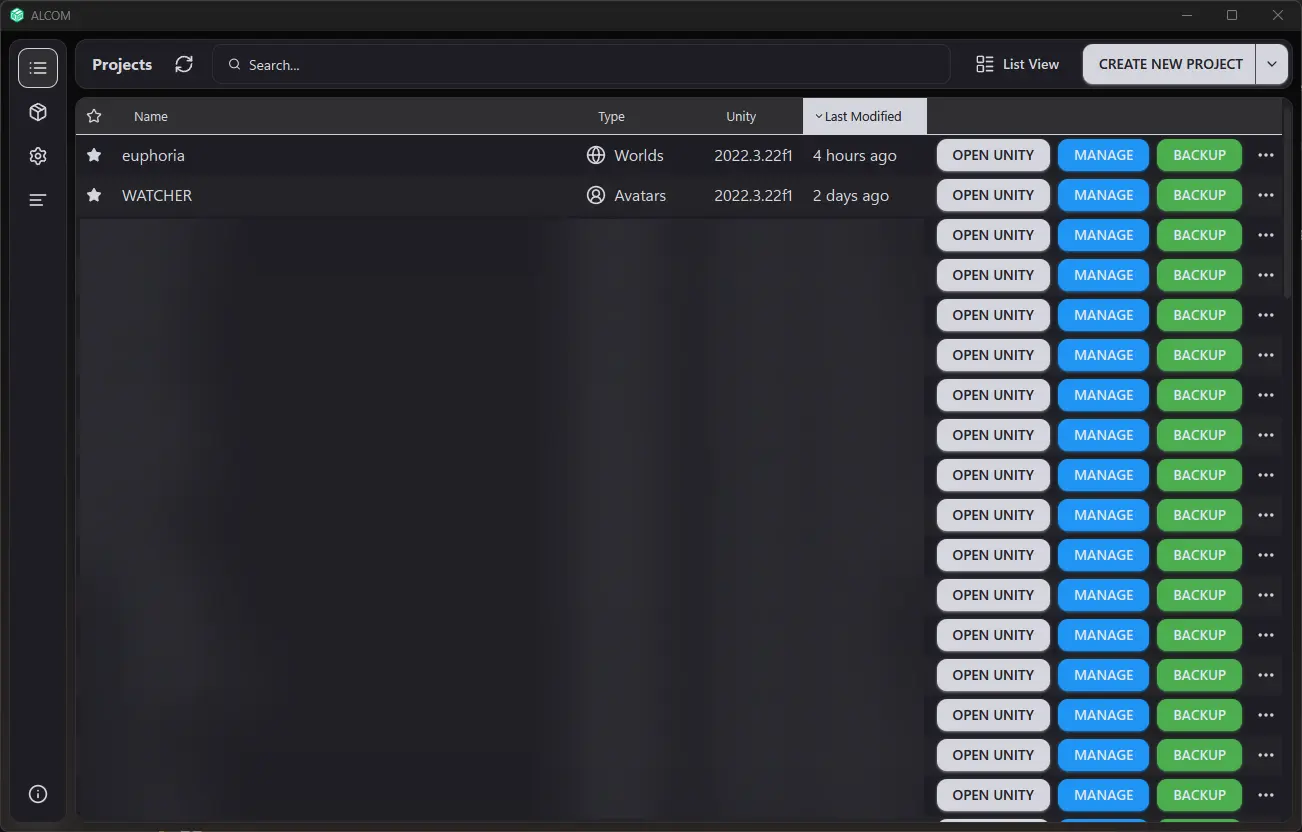Open the Logs icon in sidebar

tap(38, 200)
